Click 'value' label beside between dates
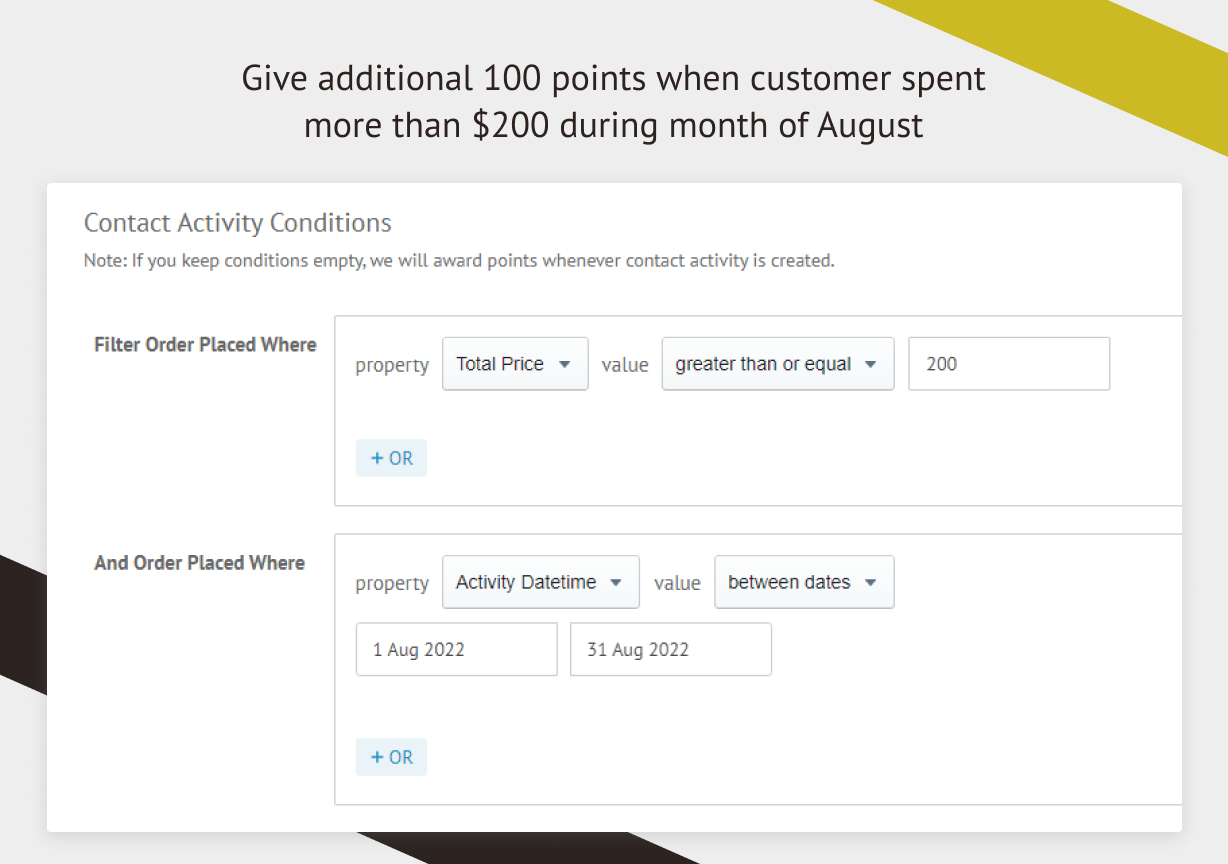This screenshot has width=1228, height=864. [x=677, y=583]
